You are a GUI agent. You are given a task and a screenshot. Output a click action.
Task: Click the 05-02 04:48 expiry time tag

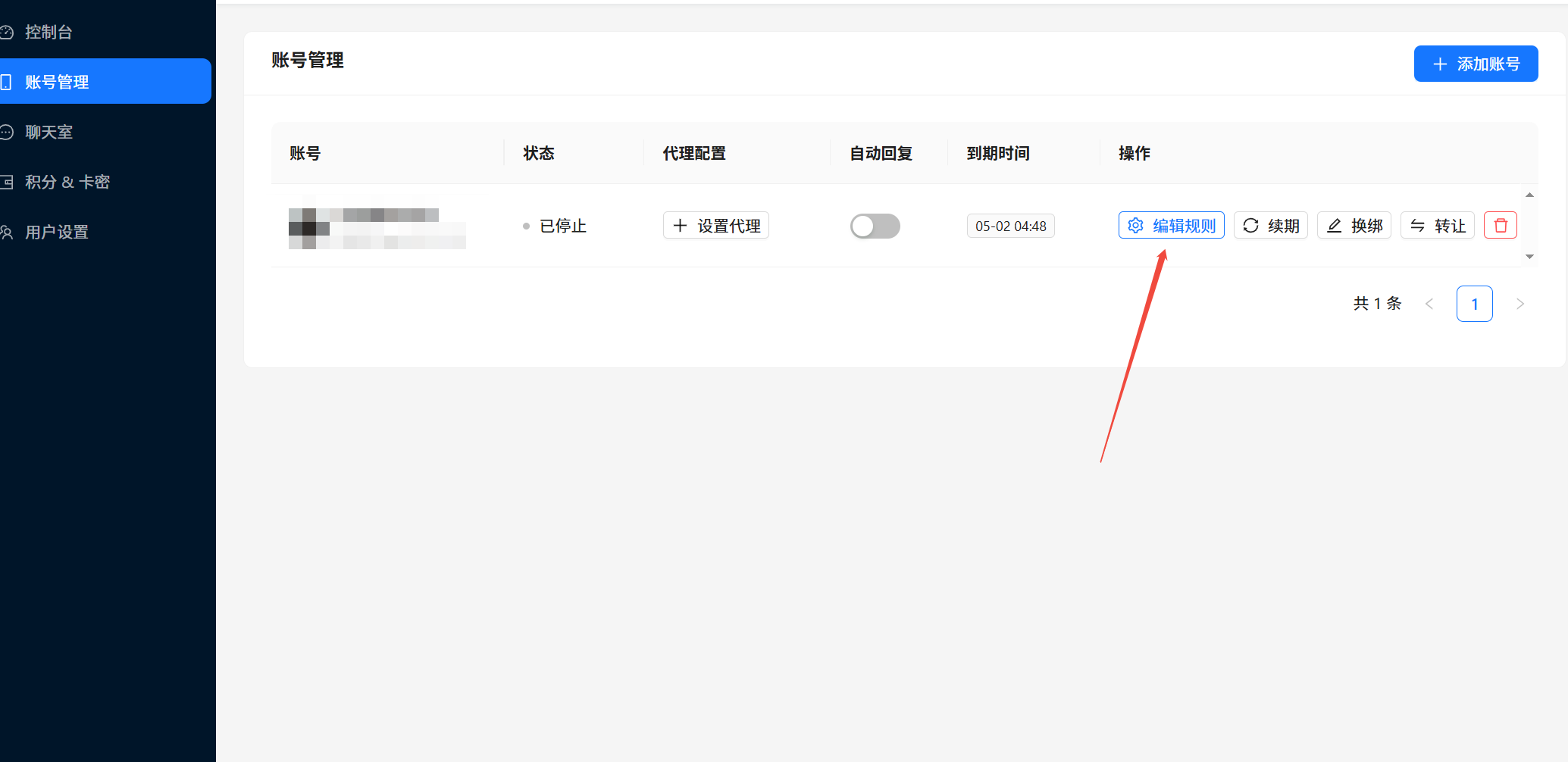pyautogui.click(x=1010, y=226)
